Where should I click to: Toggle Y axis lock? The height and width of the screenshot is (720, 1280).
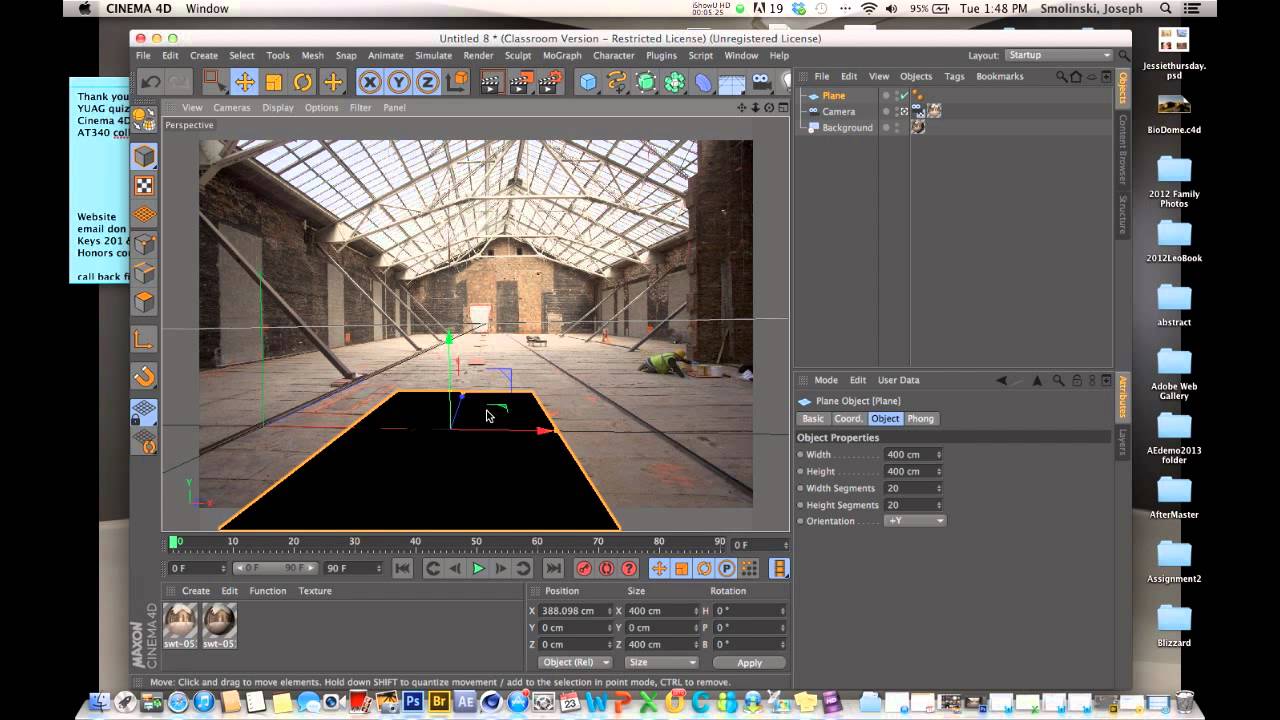(x=399, y=82)
